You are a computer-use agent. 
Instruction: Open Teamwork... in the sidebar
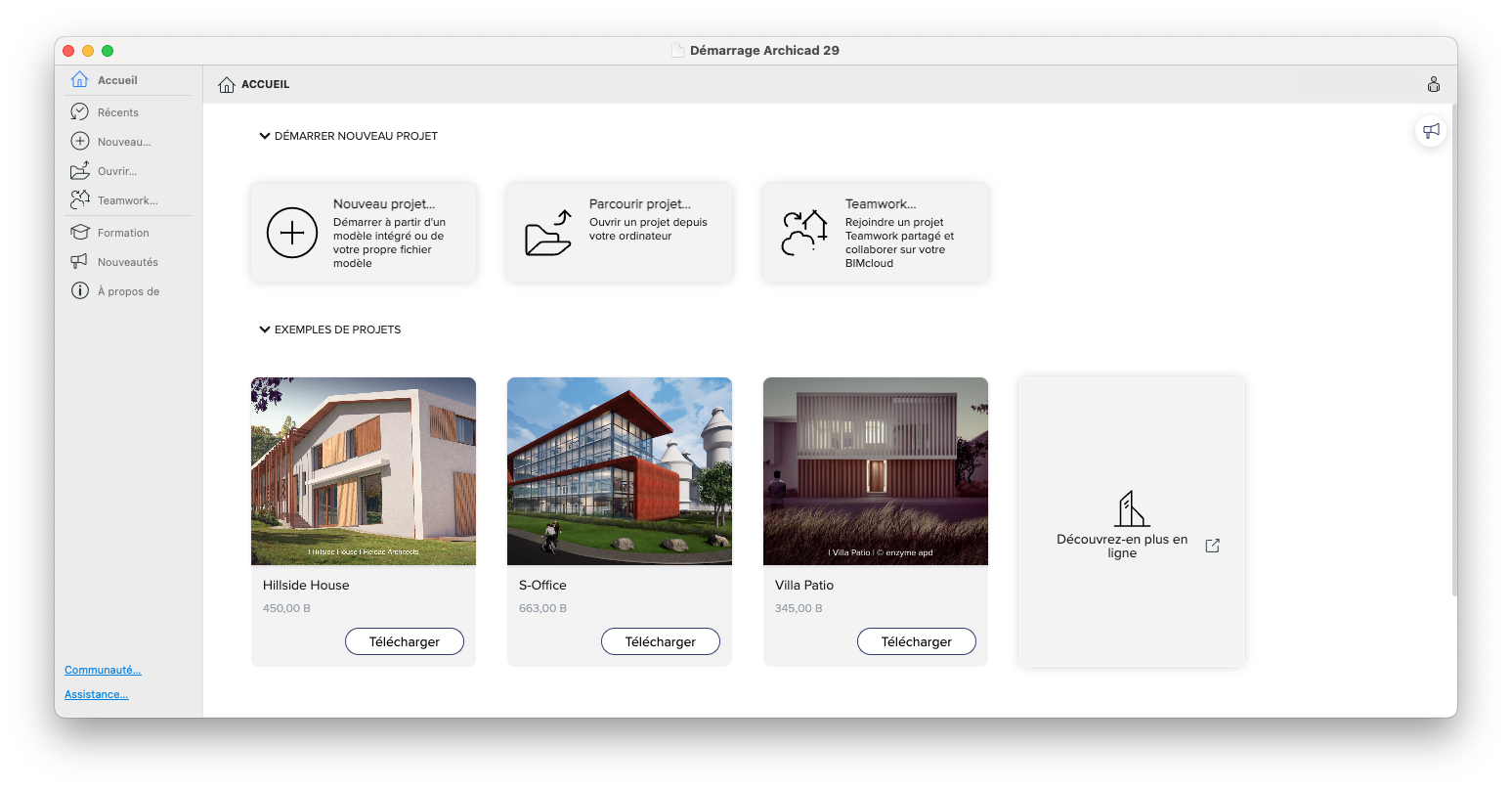tap(128, 200)
